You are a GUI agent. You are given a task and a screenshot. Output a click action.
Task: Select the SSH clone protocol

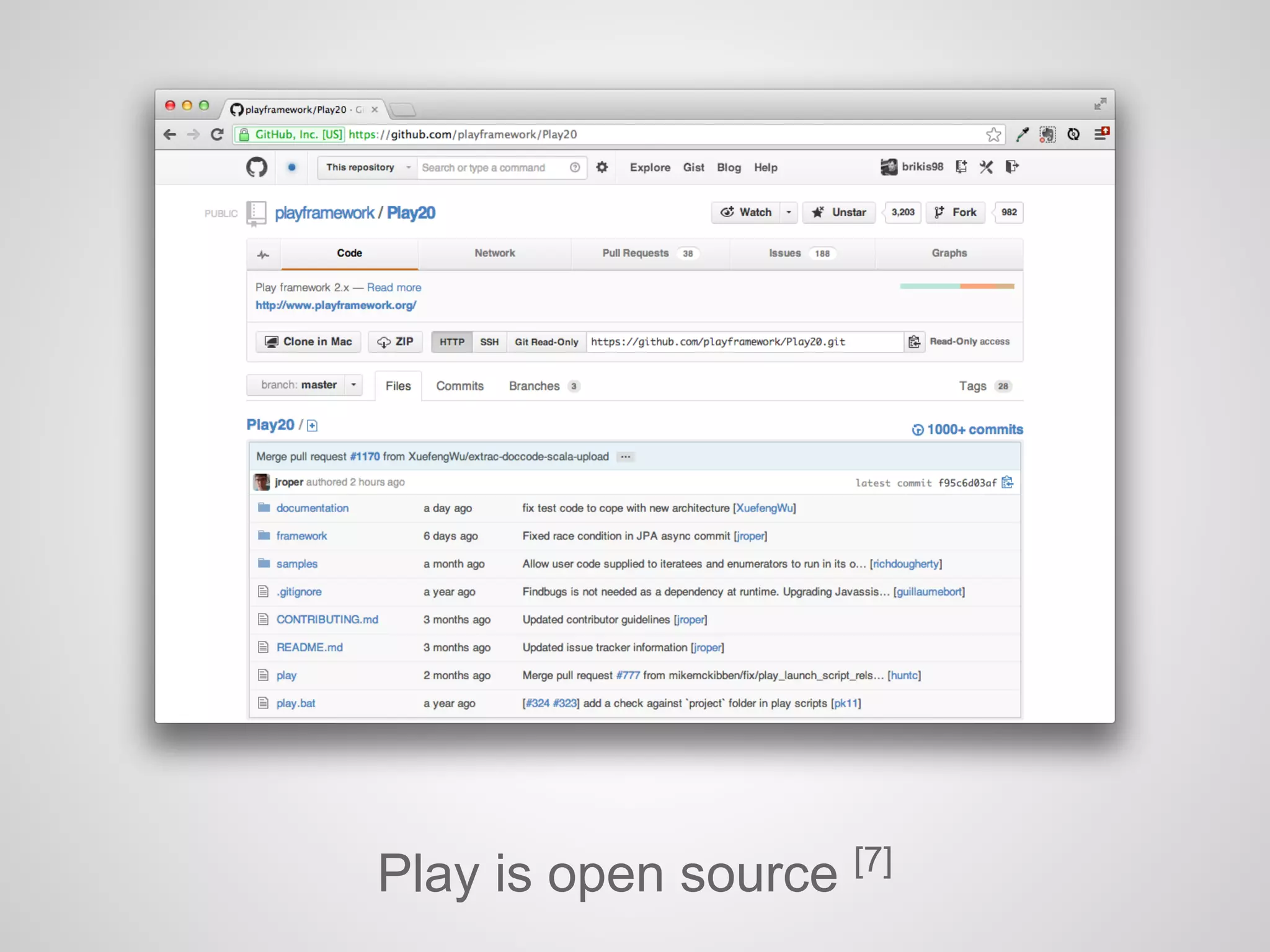coord(489,342)
